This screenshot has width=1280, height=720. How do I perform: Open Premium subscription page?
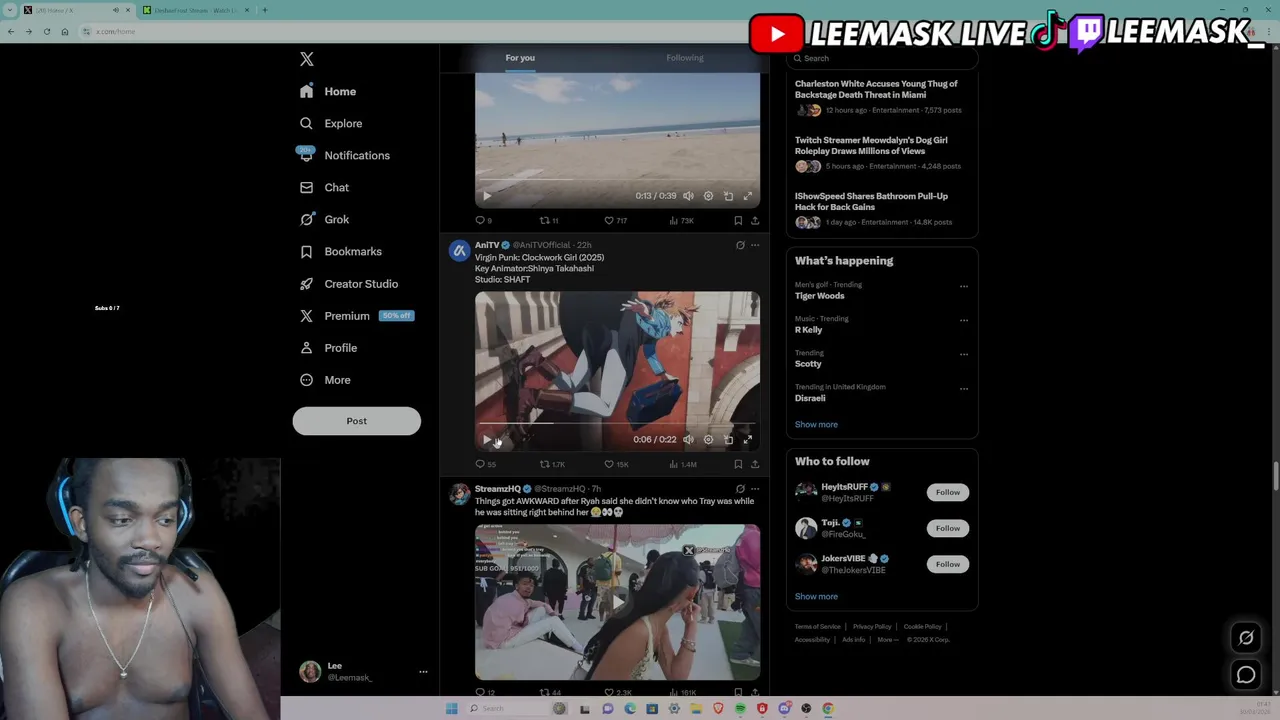point(356,315)
